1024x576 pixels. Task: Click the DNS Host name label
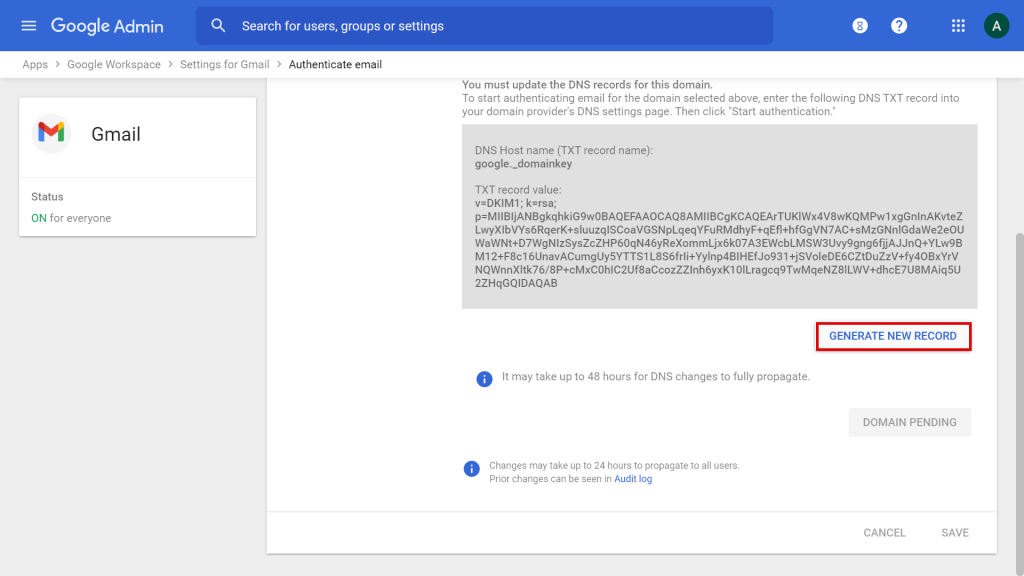coord(564,150)
